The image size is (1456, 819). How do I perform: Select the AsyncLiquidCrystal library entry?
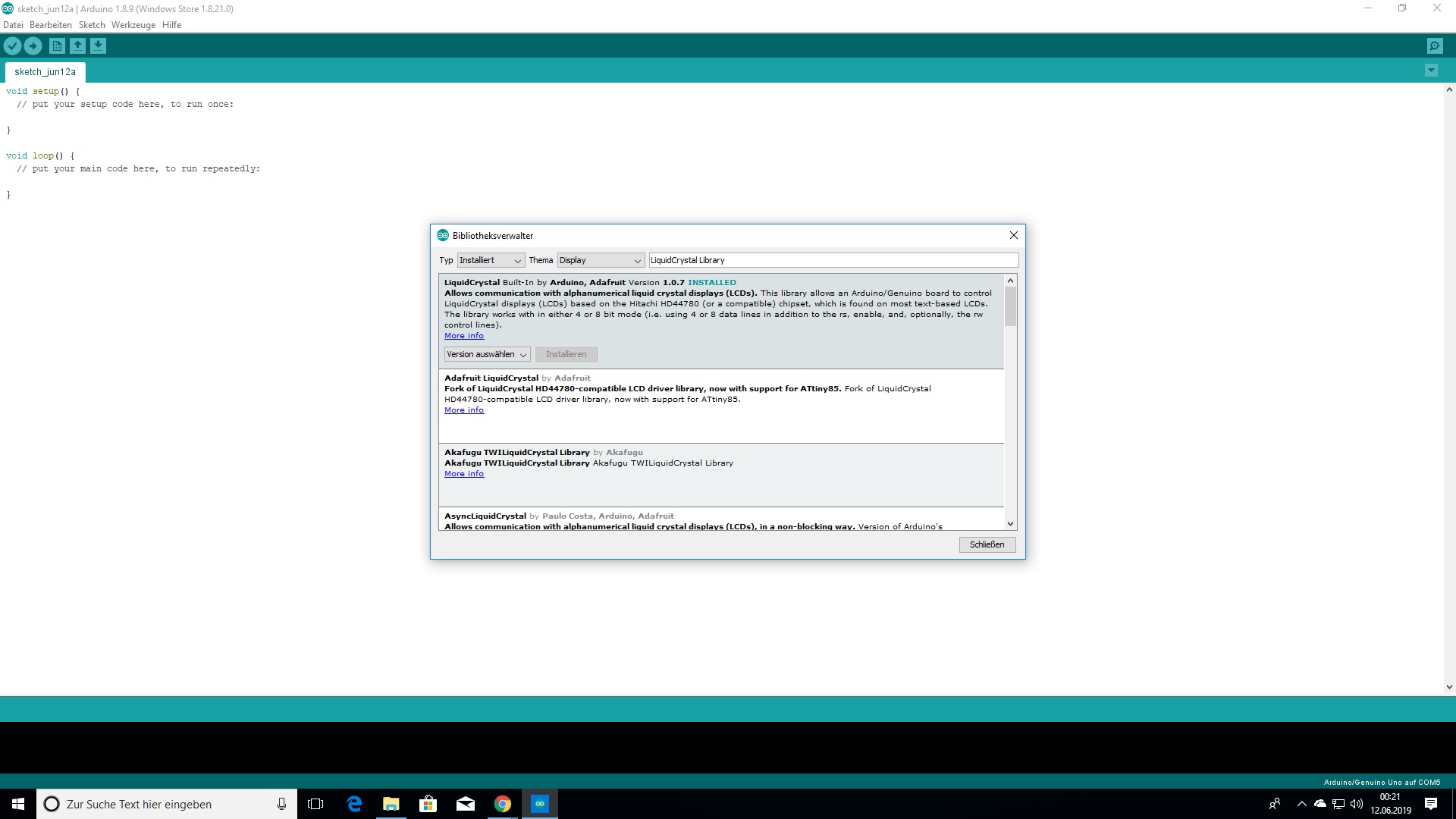point(721,519)
